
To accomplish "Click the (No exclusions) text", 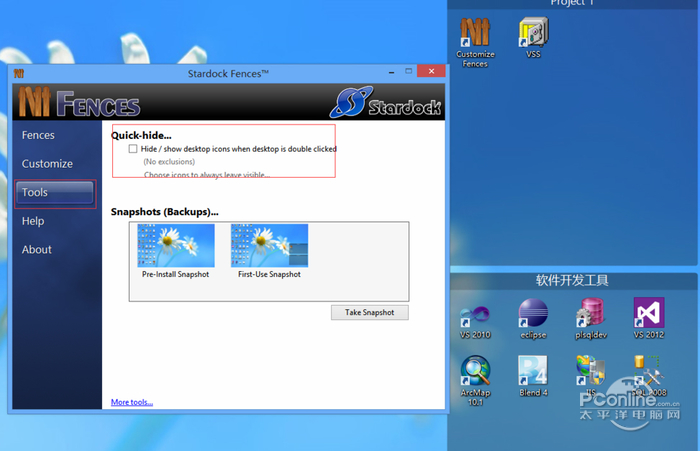I will click(x=169, y=162).
